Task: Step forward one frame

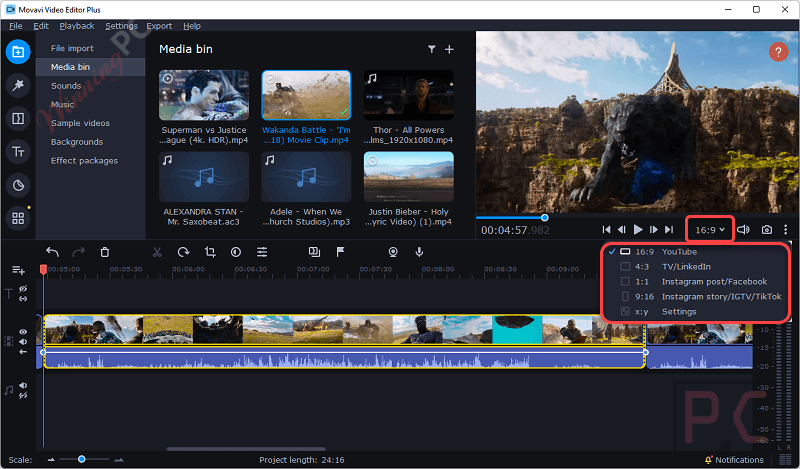Action: (x=654, y=230)
